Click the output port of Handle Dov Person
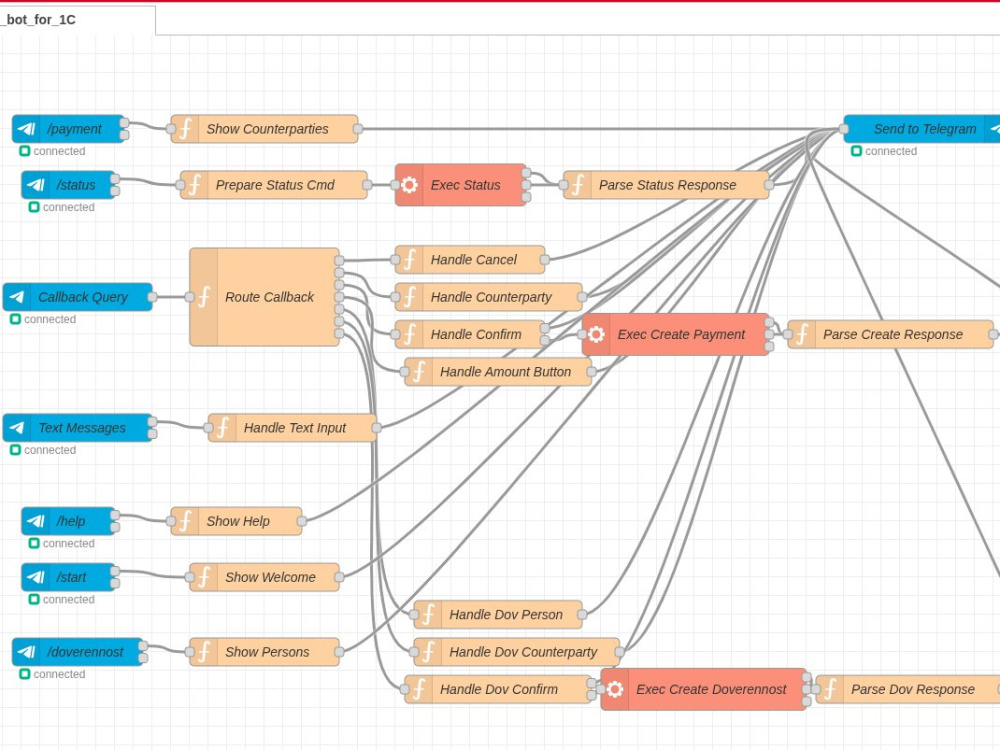 (582, 615)
